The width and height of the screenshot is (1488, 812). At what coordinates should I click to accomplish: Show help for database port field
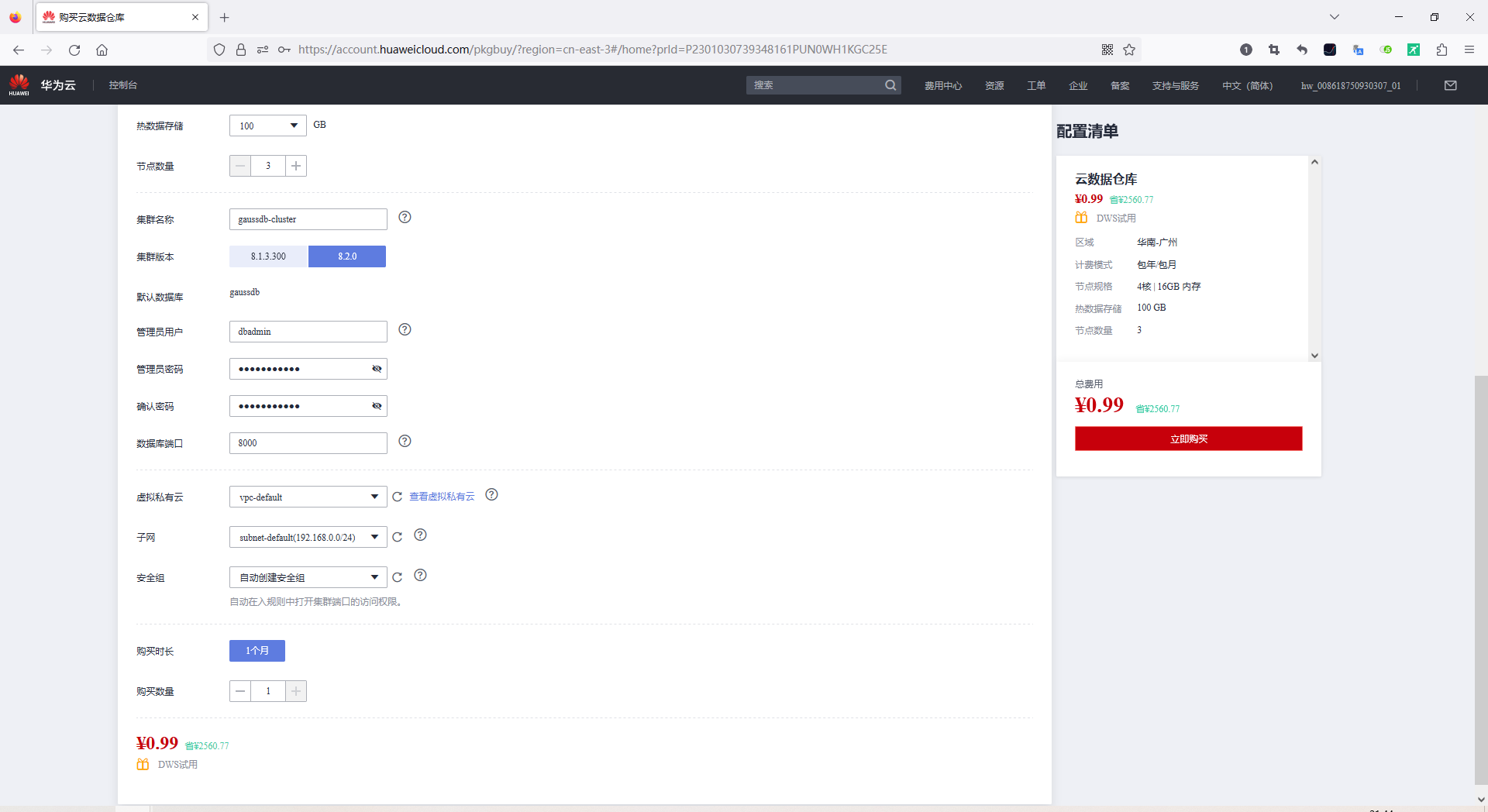405,441
